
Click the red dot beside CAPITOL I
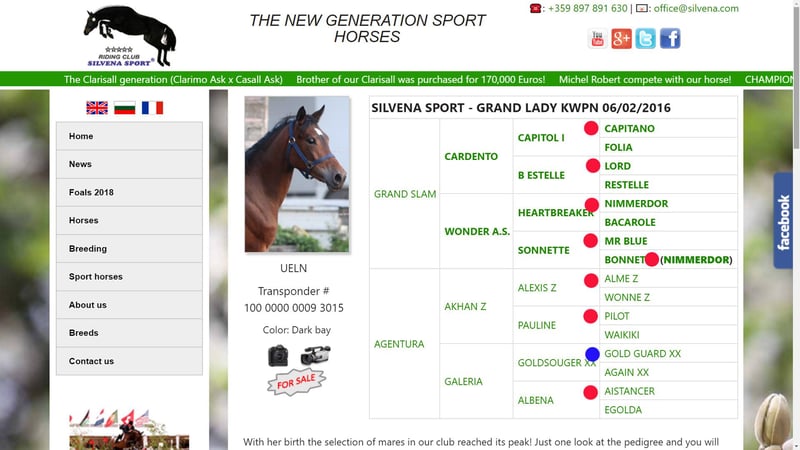pos(591,128)
